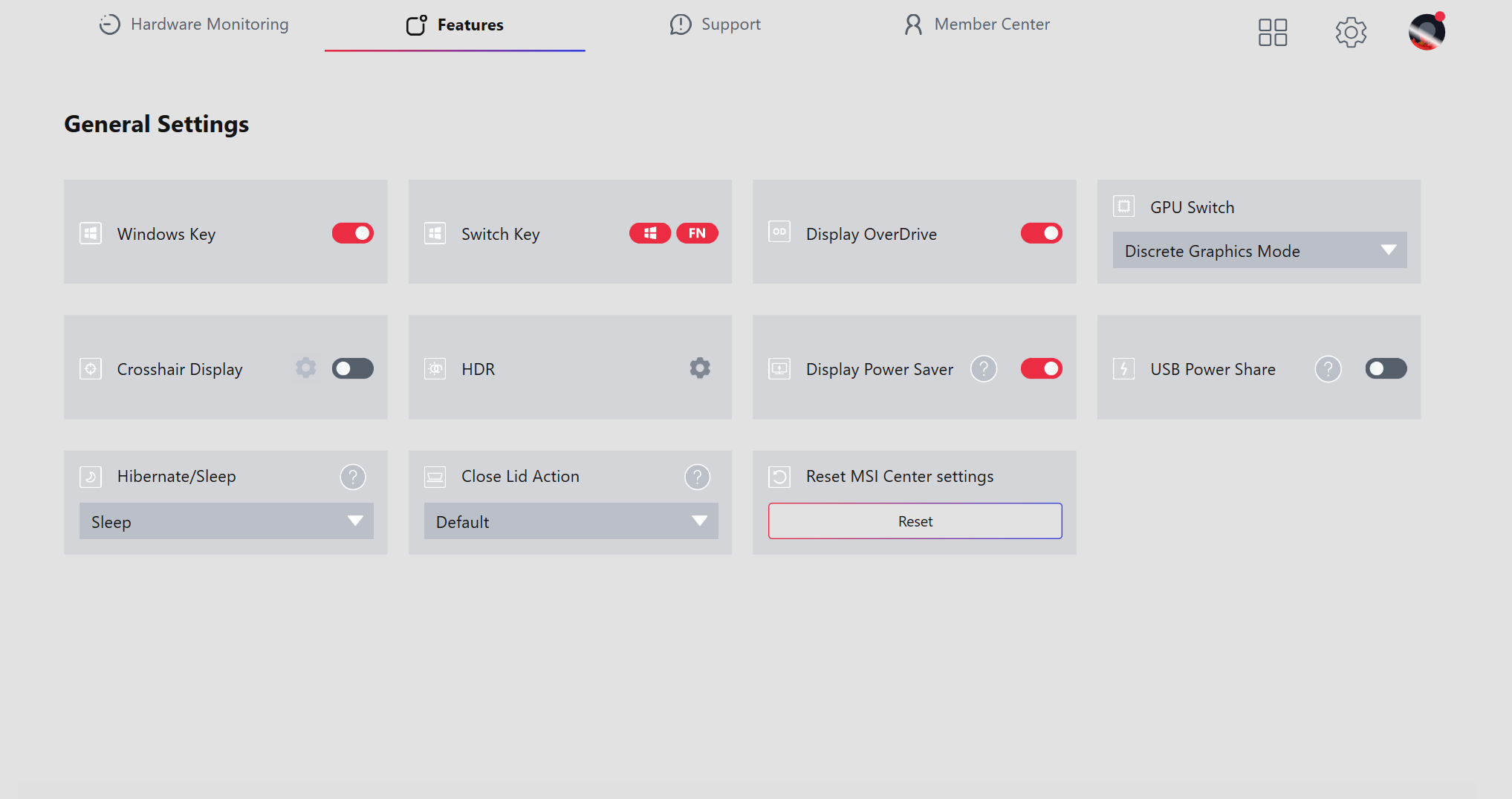The width and height of the screenshot is (1512, 799).
Task: Click the Display OverDrive label
Action: pyautogui.click(x=871, y=234)
